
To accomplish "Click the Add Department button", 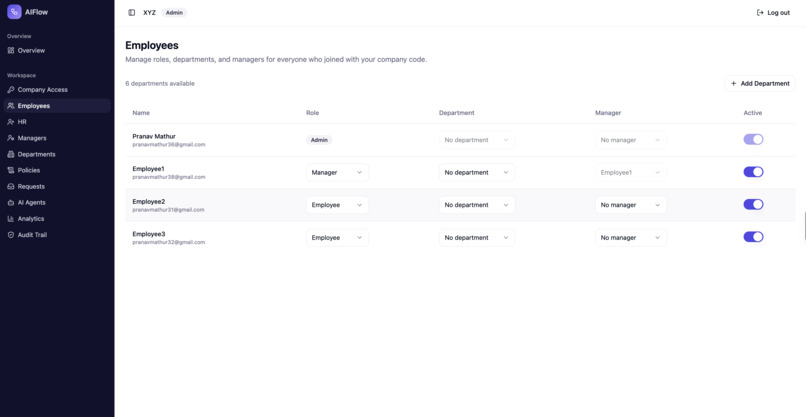I will tap(760, 83).
